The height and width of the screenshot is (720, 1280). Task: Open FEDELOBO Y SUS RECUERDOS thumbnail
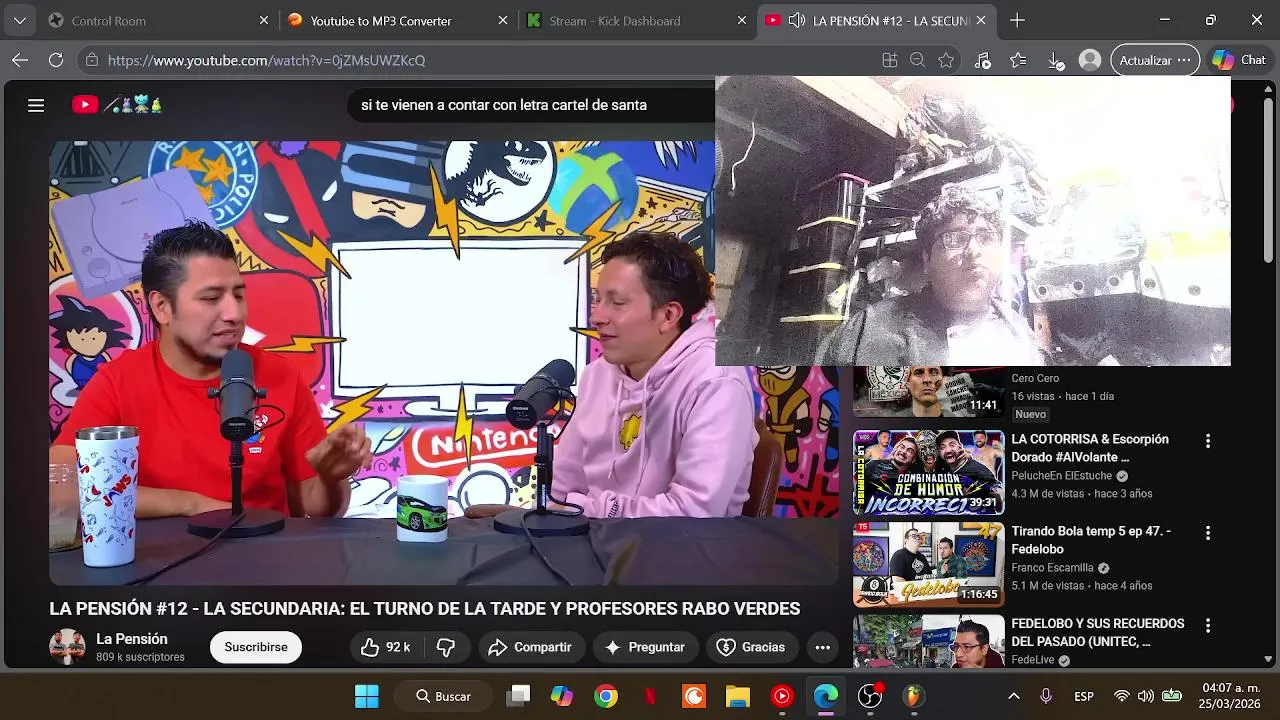pos(928,641)
